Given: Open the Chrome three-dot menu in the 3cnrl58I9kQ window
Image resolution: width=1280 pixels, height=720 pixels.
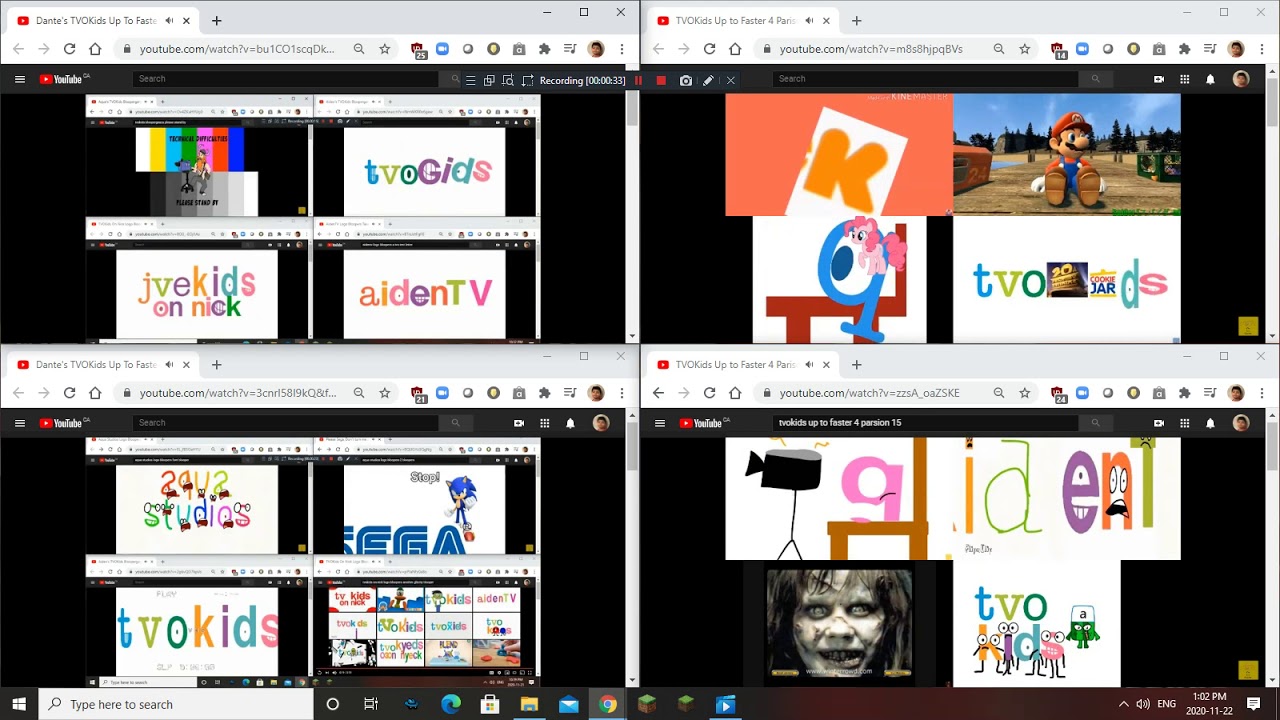Looking at the screenshot, I should [622, 393].
